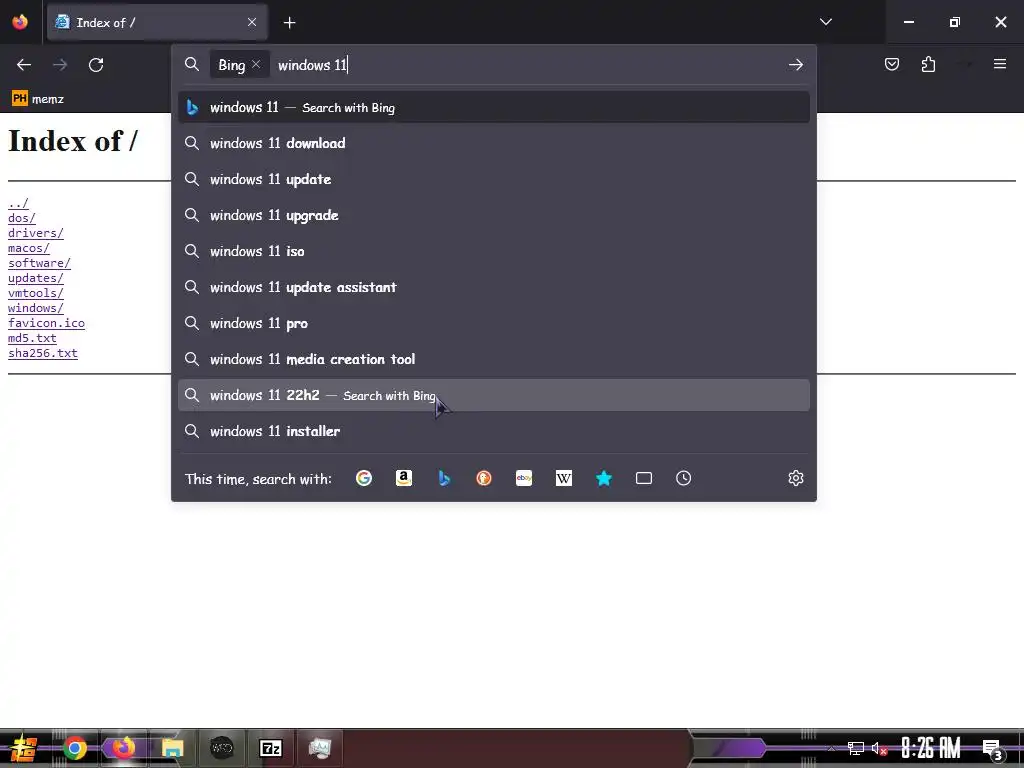Viewport: 1024px width, 768px height.
Task: Open the 'drivers/' directory link
Action: pos(36,233)
